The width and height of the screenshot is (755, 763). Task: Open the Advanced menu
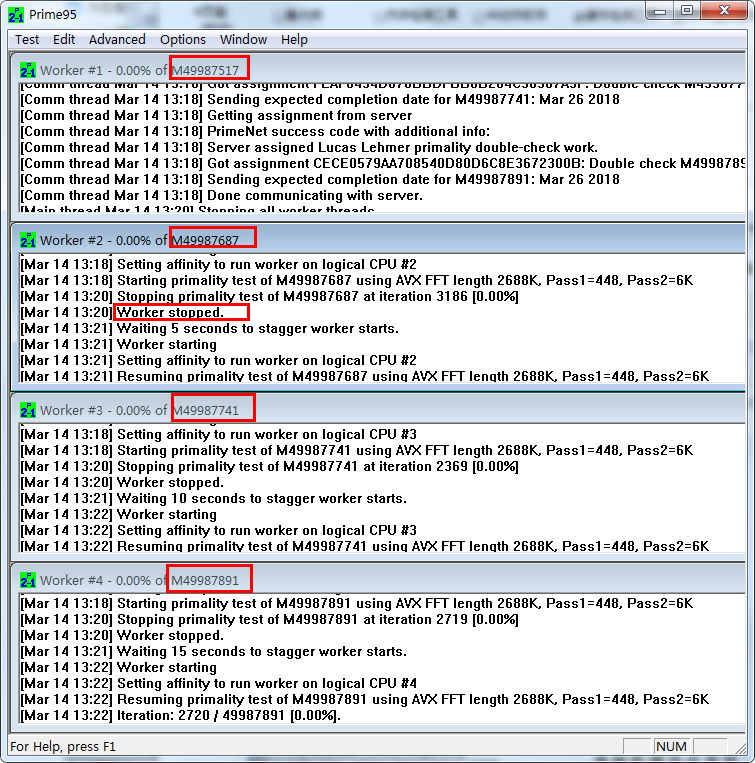pyautogui.click(x=117, y=39)
